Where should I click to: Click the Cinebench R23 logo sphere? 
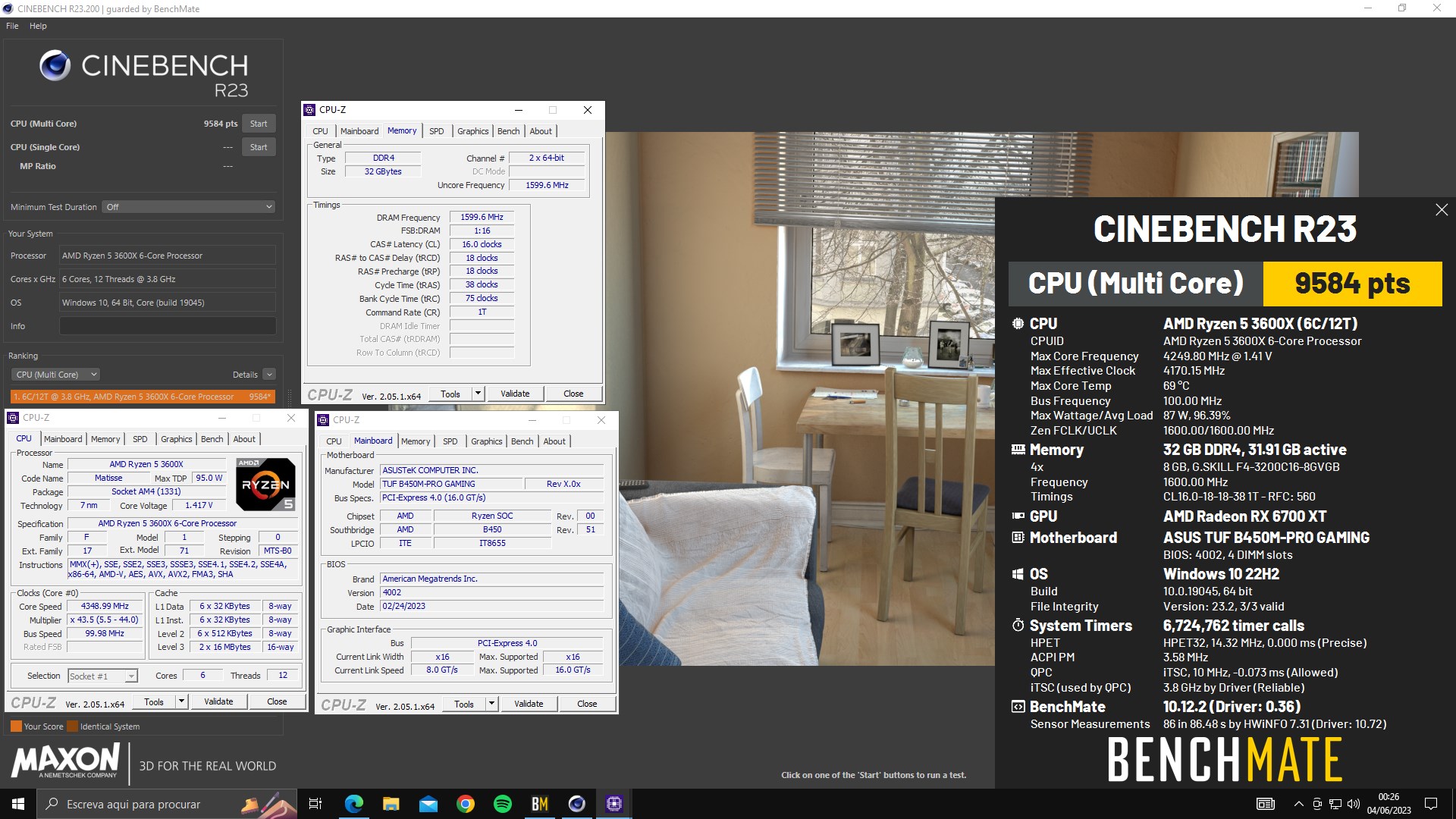click(x=55, y=66)
